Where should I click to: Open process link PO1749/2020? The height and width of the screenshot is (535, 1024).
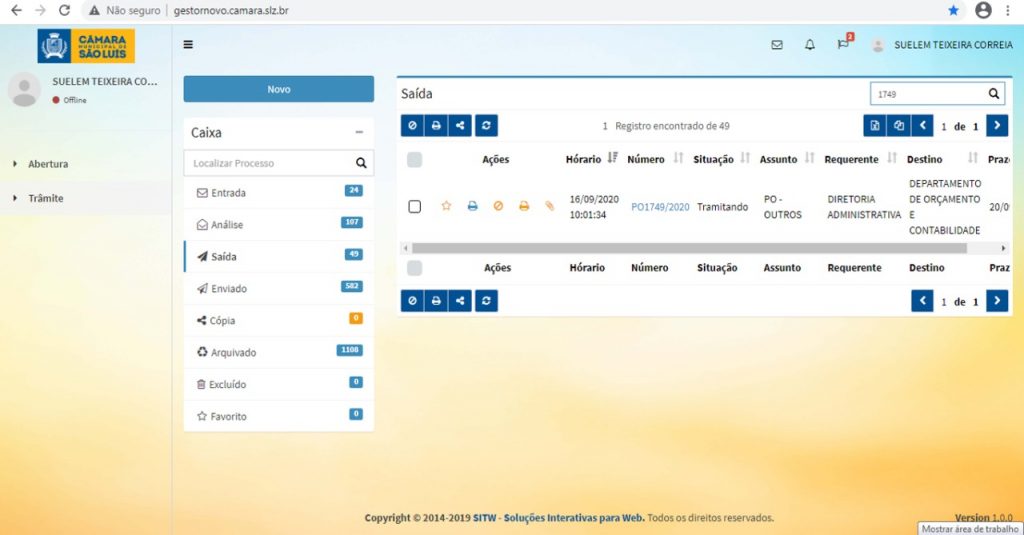(660, 207)
